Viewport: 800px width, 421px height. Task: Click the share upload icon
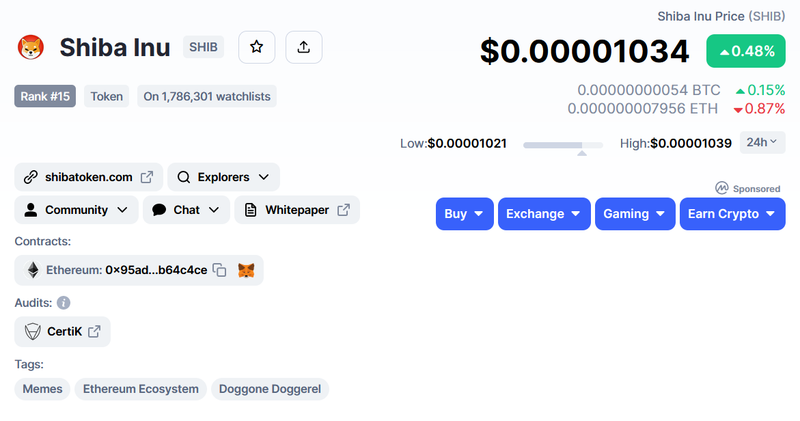304,47
